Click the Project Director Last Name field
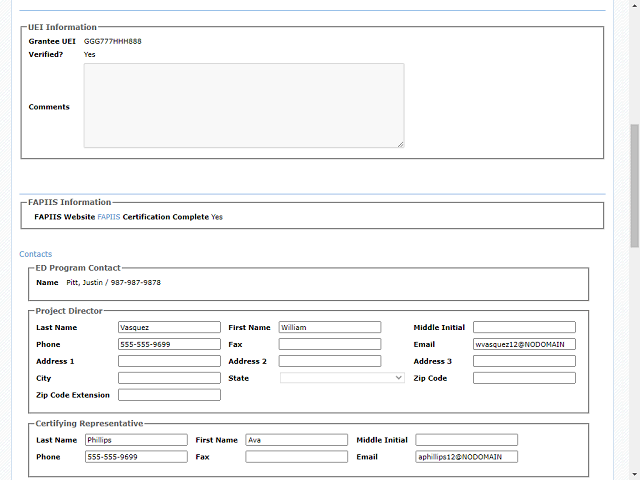 click(169, 327)
